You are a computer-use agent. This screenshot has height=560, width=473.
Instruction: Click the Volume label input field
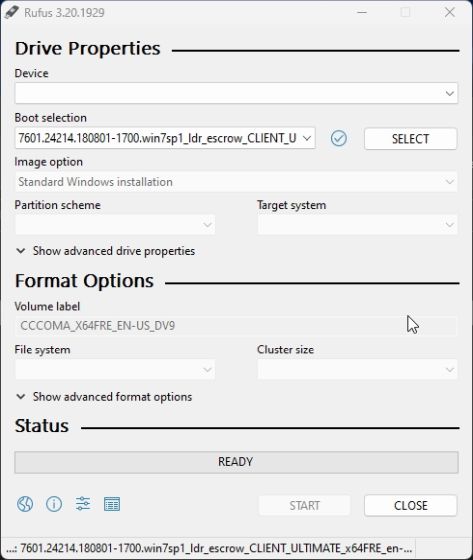pos(236,326)
